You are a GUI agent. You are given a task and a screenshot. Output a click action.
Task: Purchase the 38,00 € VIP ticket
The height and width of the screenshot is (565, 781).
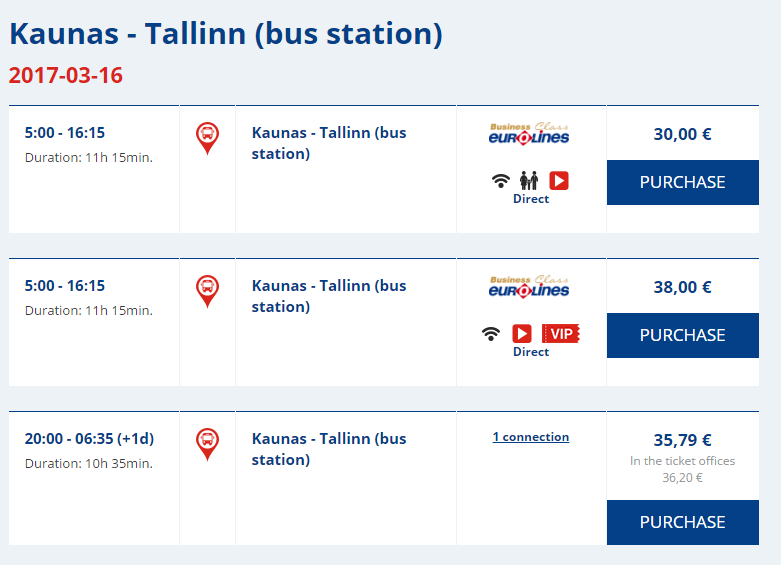point(682,335)
